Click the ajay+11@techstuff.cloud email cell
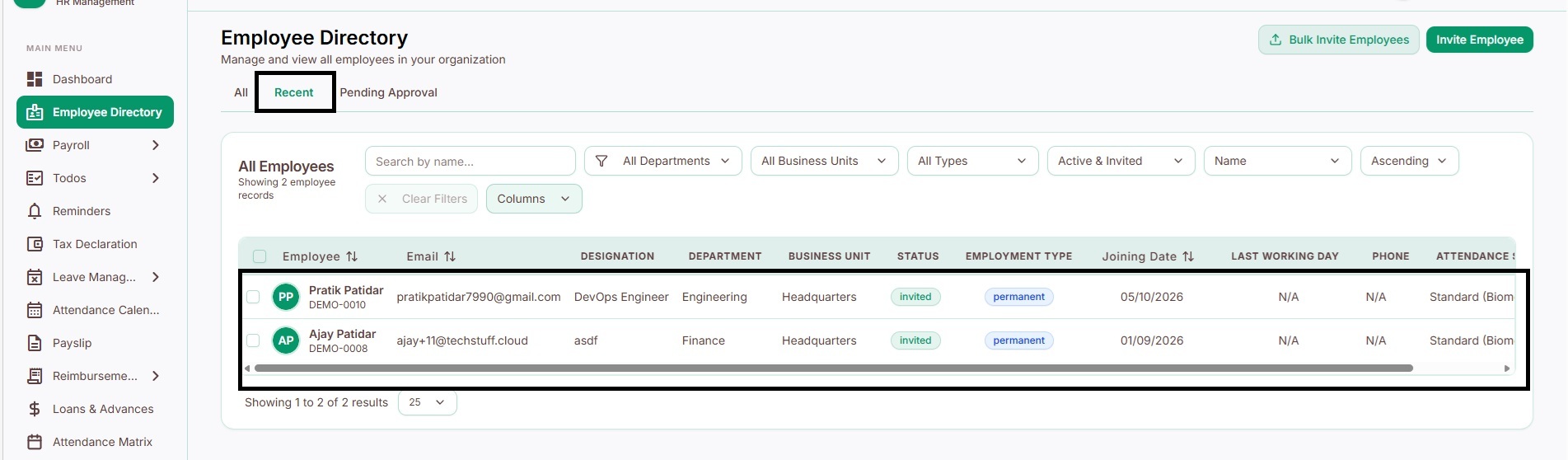 (x=462, y=340)
